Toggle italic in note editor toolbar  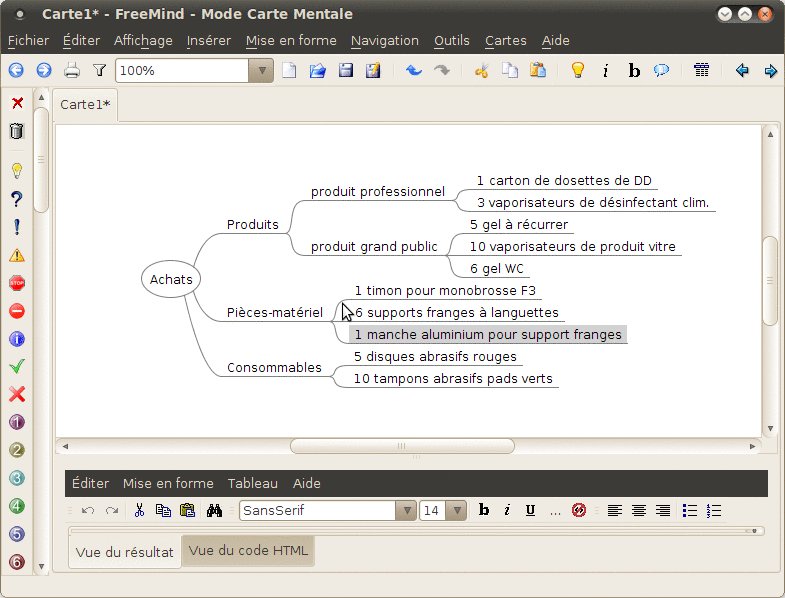(507, 510)
